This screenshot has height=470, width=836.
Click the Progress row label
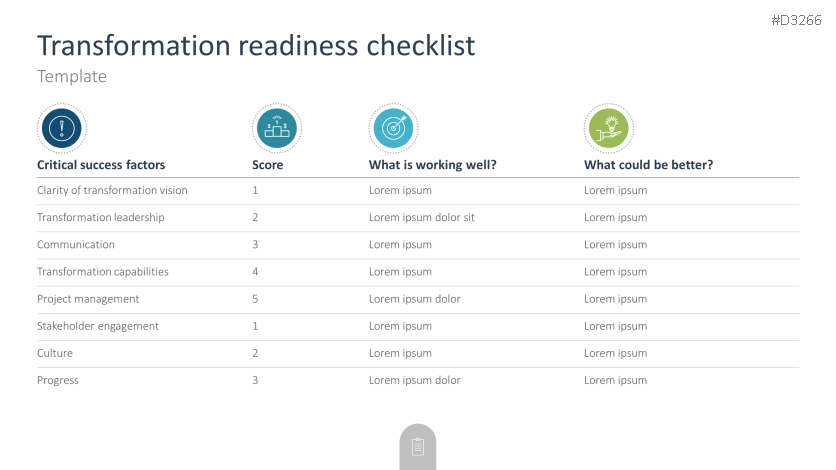[x=58, y=380]
